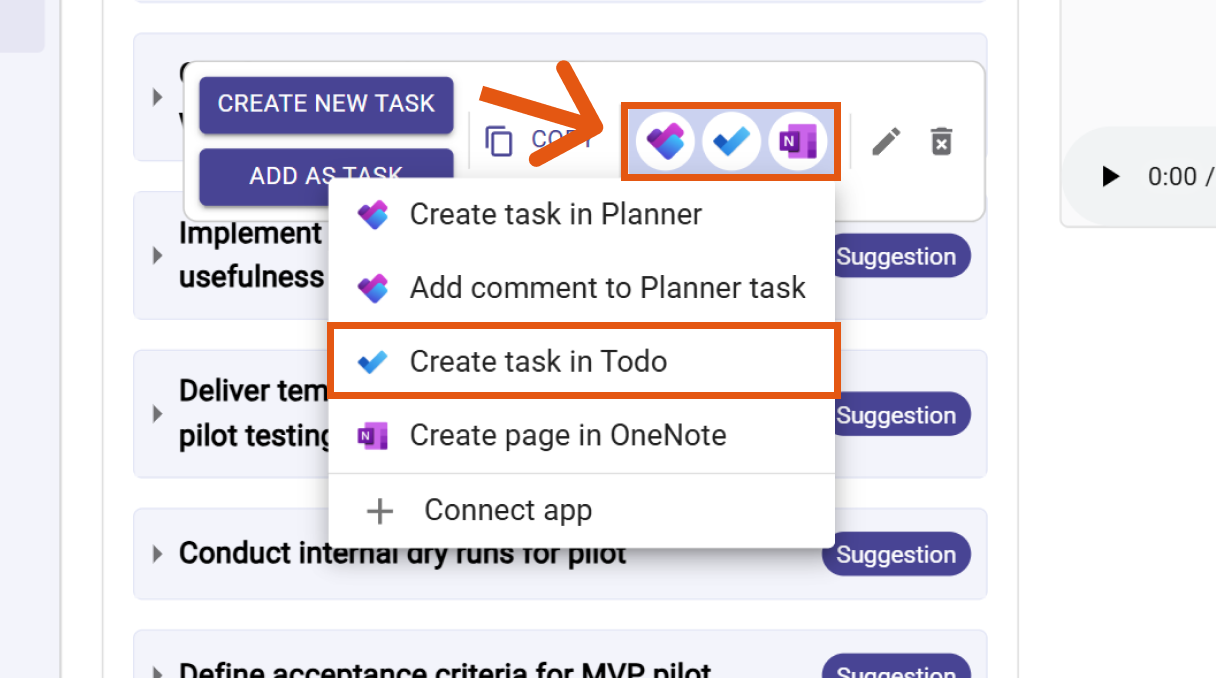Click the Copy icon
Screen dimensions: 1216x678
(499, 141)
